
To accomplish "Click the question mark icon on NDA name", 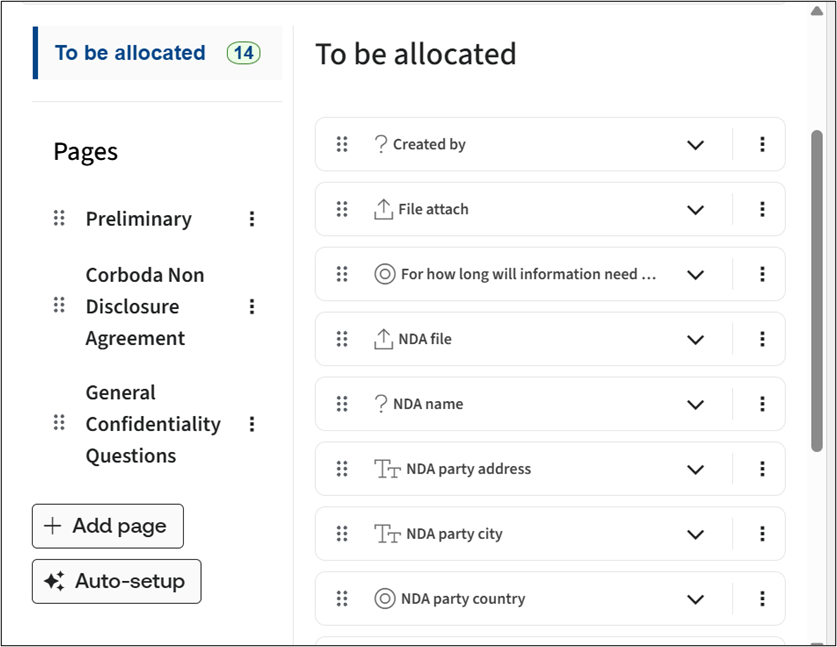I will 380,404.
